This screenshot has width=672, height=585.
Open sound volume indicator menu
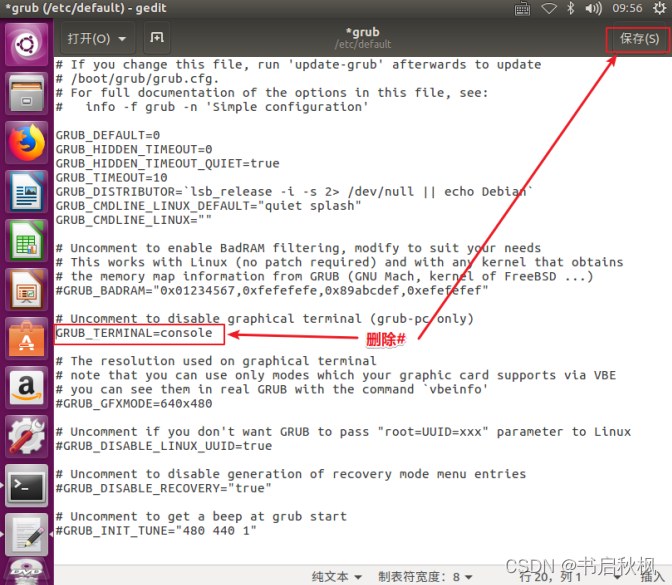pos(594,8)
